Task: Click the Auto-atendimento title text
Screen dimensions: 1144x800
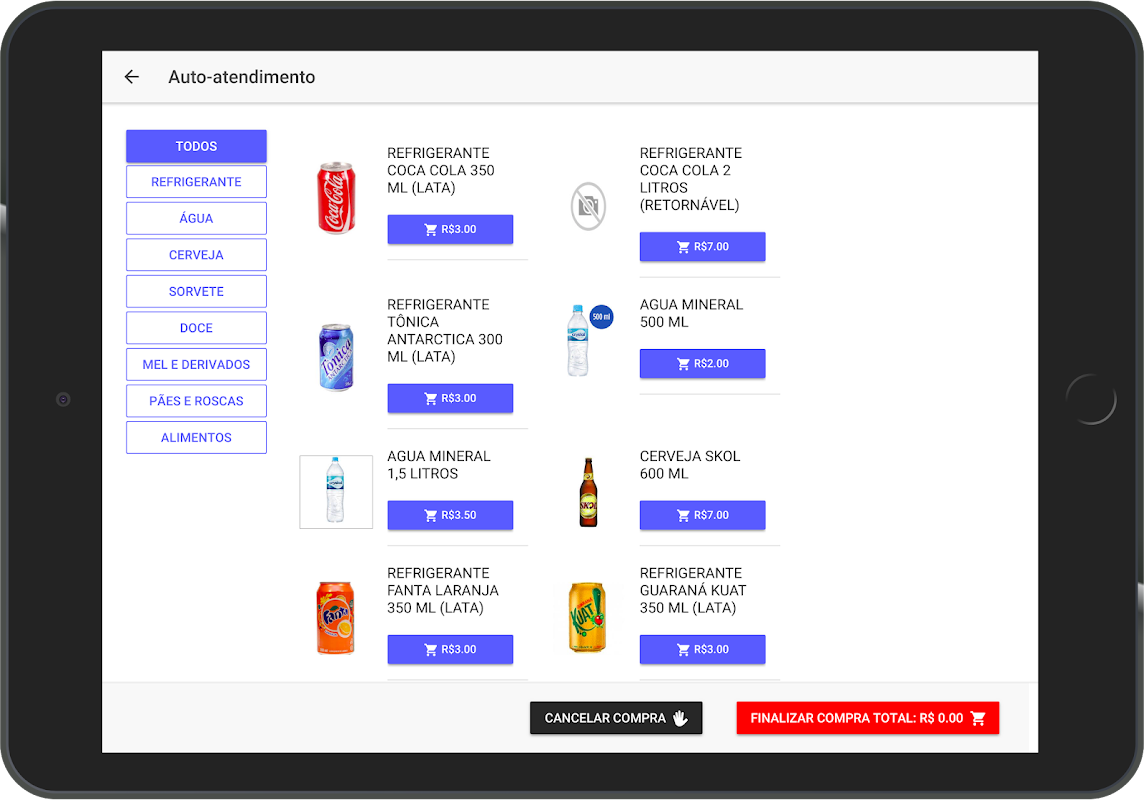Action: click(x=241, y=77)
